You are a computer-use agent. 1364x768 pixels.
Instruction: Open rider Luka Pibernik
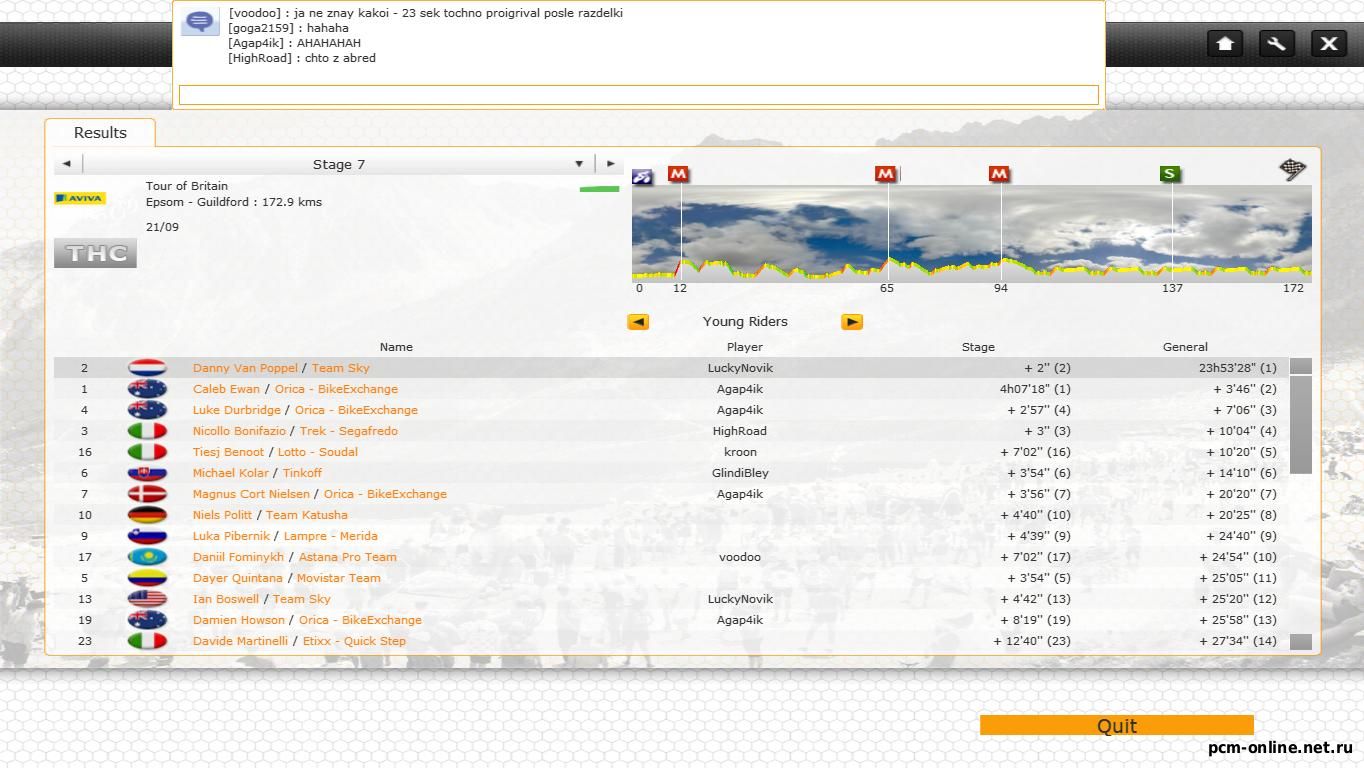pos(232,536)
